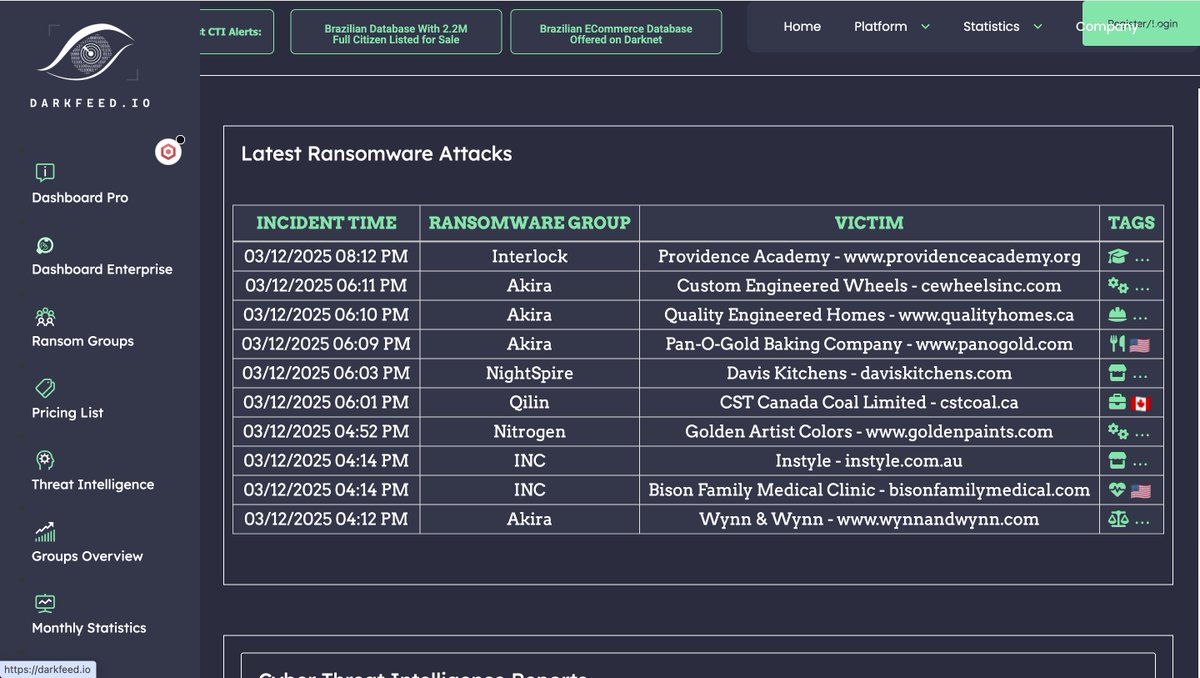Click the VICTIM column header

869,223
